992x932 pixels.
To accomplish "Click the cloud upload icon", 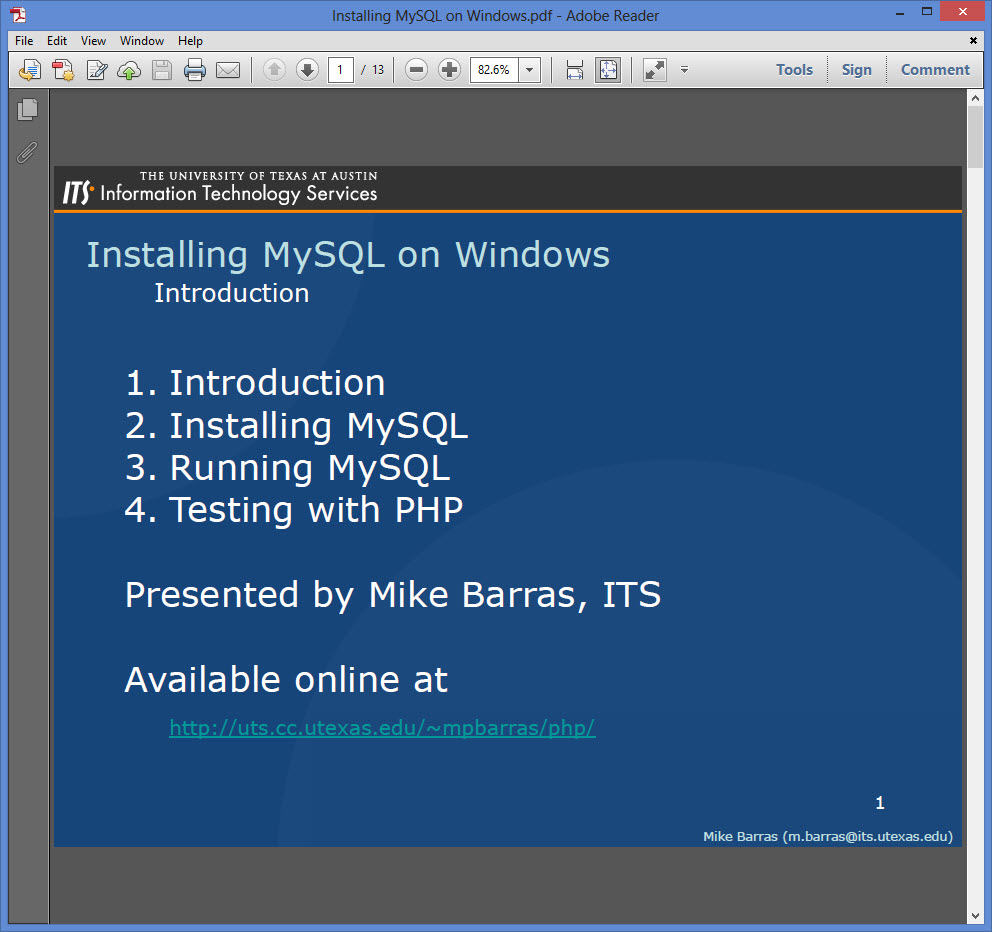I will pos(129,70).
